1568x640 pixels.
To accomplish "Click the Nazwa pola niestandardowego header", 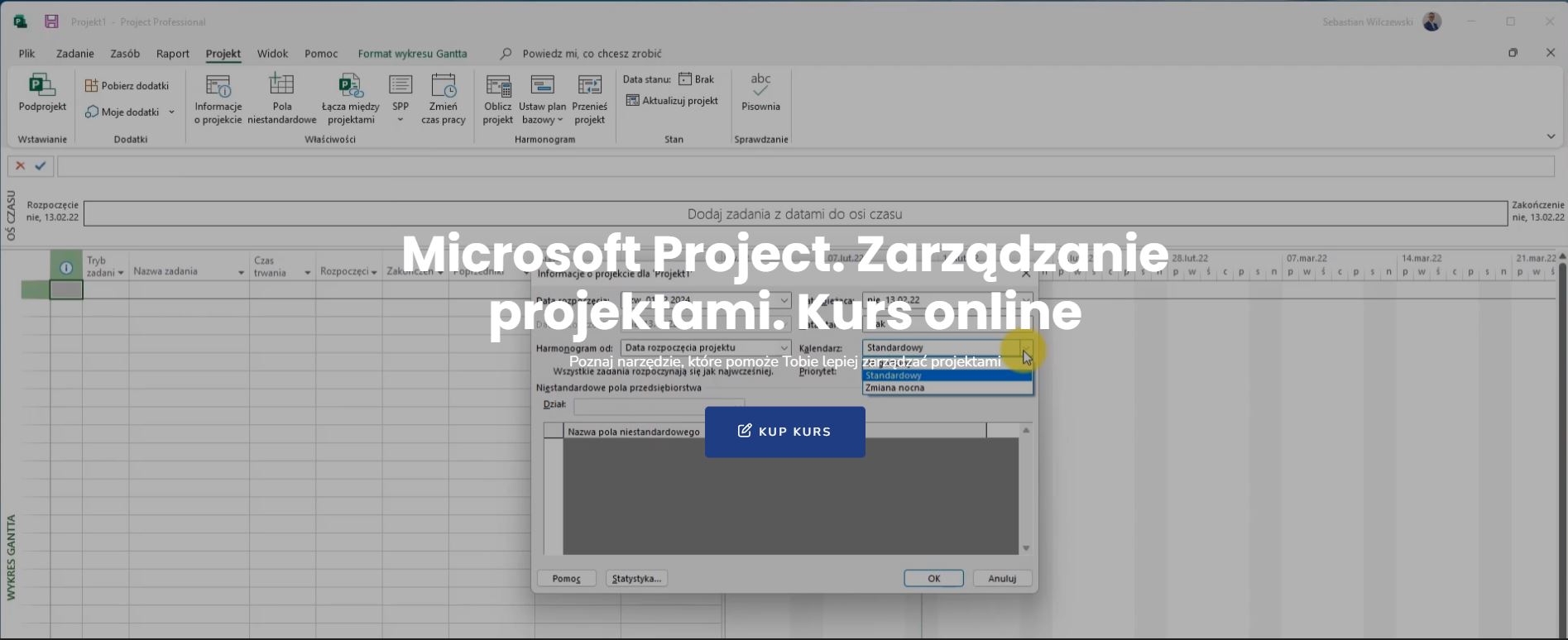I will click(x=634, y=432).
